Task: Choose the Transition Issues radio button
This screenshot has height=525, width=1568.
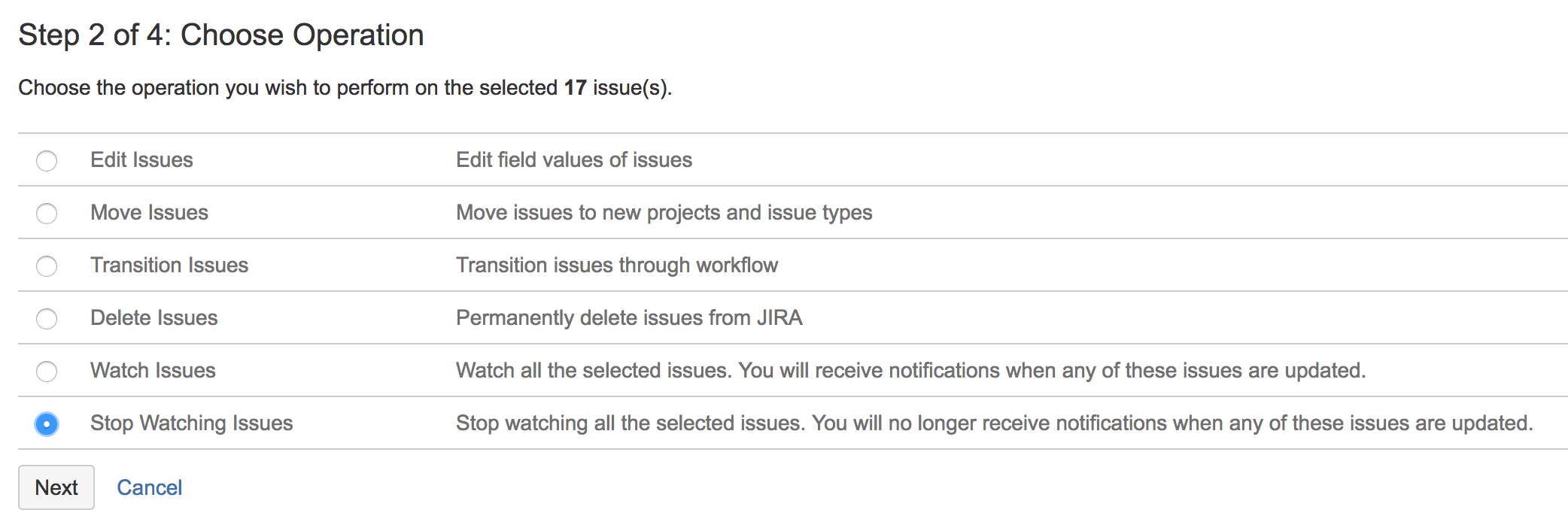Action: [x=47, y=266]
